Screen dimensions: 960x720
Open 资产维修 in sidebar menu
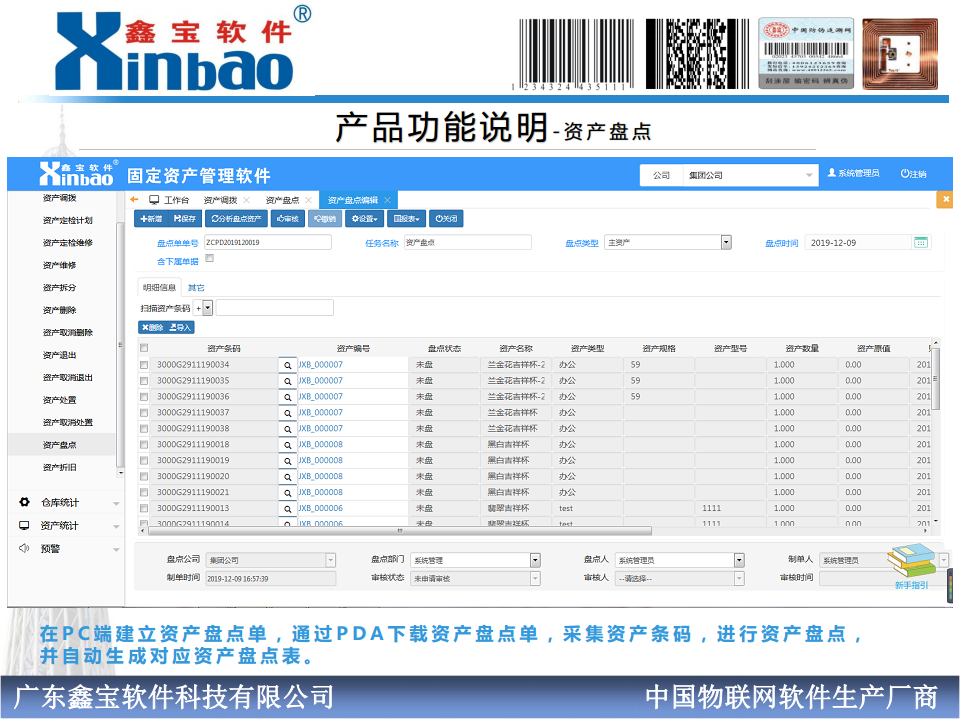point(59,265)
